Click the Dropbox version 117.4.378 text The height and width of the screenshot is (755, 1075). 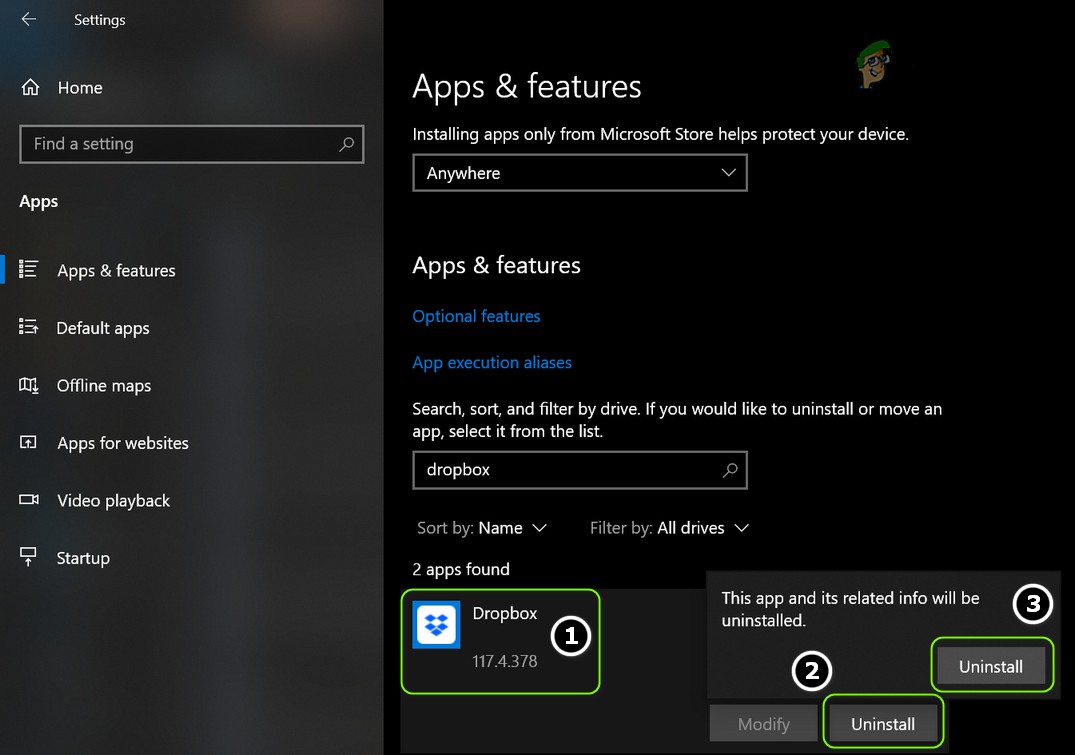(x=505, y=661)
